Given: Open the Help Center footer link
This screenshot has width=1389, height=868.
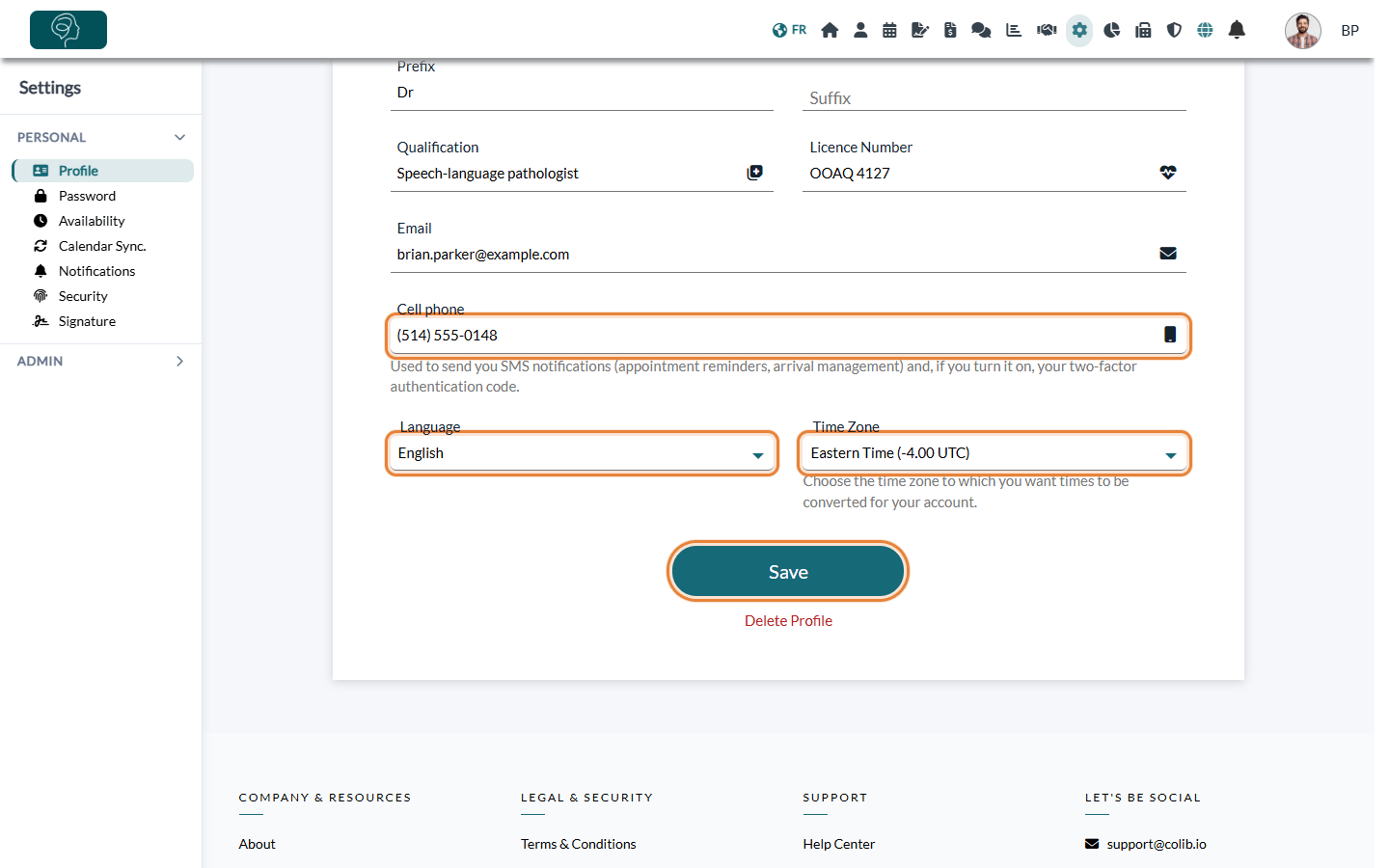Looking at the screenshot, I should (x=839, y=844).
